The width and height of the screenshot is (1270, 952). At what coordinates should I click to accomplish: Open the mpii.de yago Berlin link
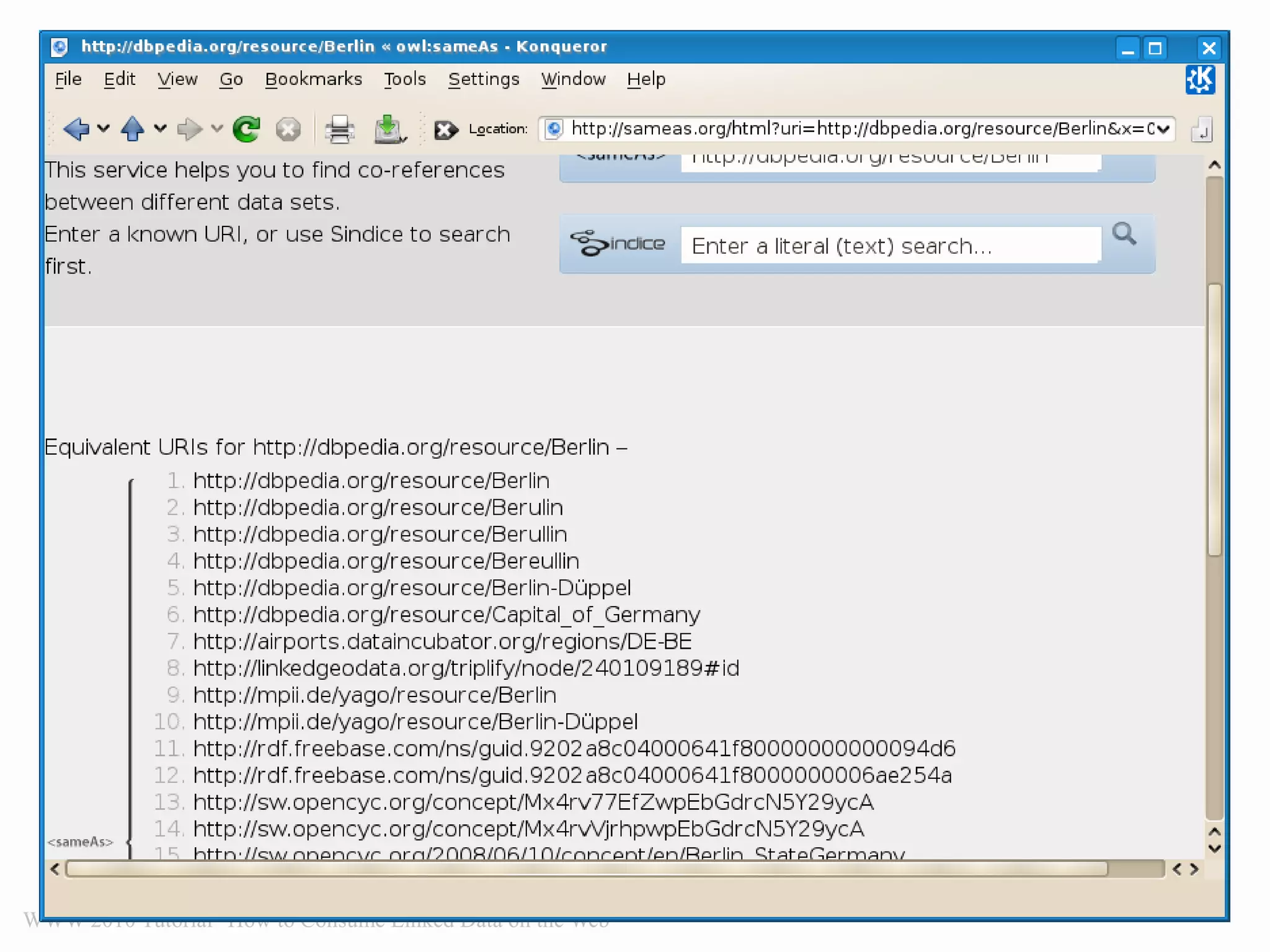click(375, 695)
